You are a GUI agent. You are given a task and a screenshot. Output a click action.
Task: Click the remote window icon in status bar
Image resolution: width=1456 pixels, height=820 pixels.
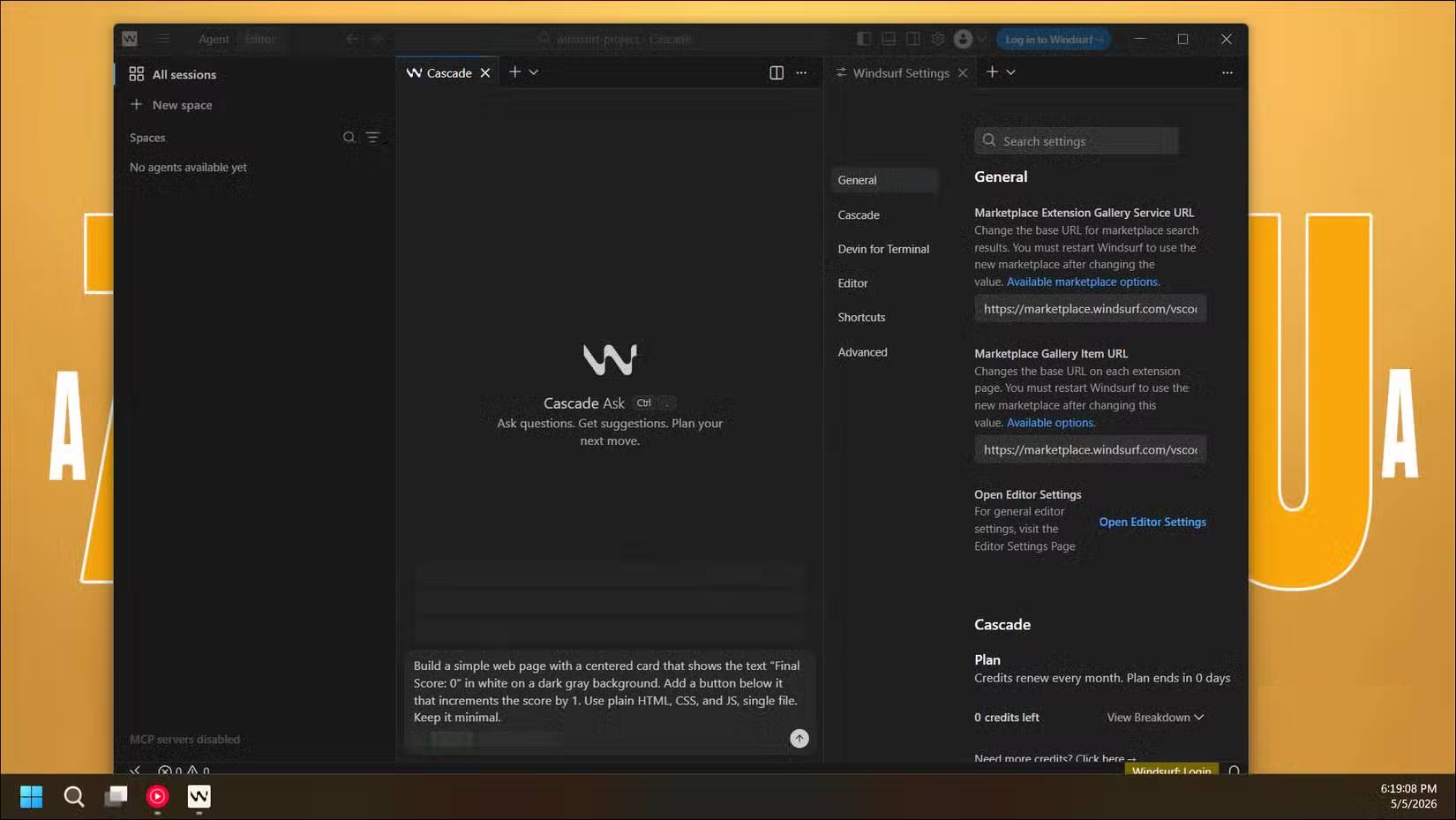pyautogui.click(x=135, y=771)
